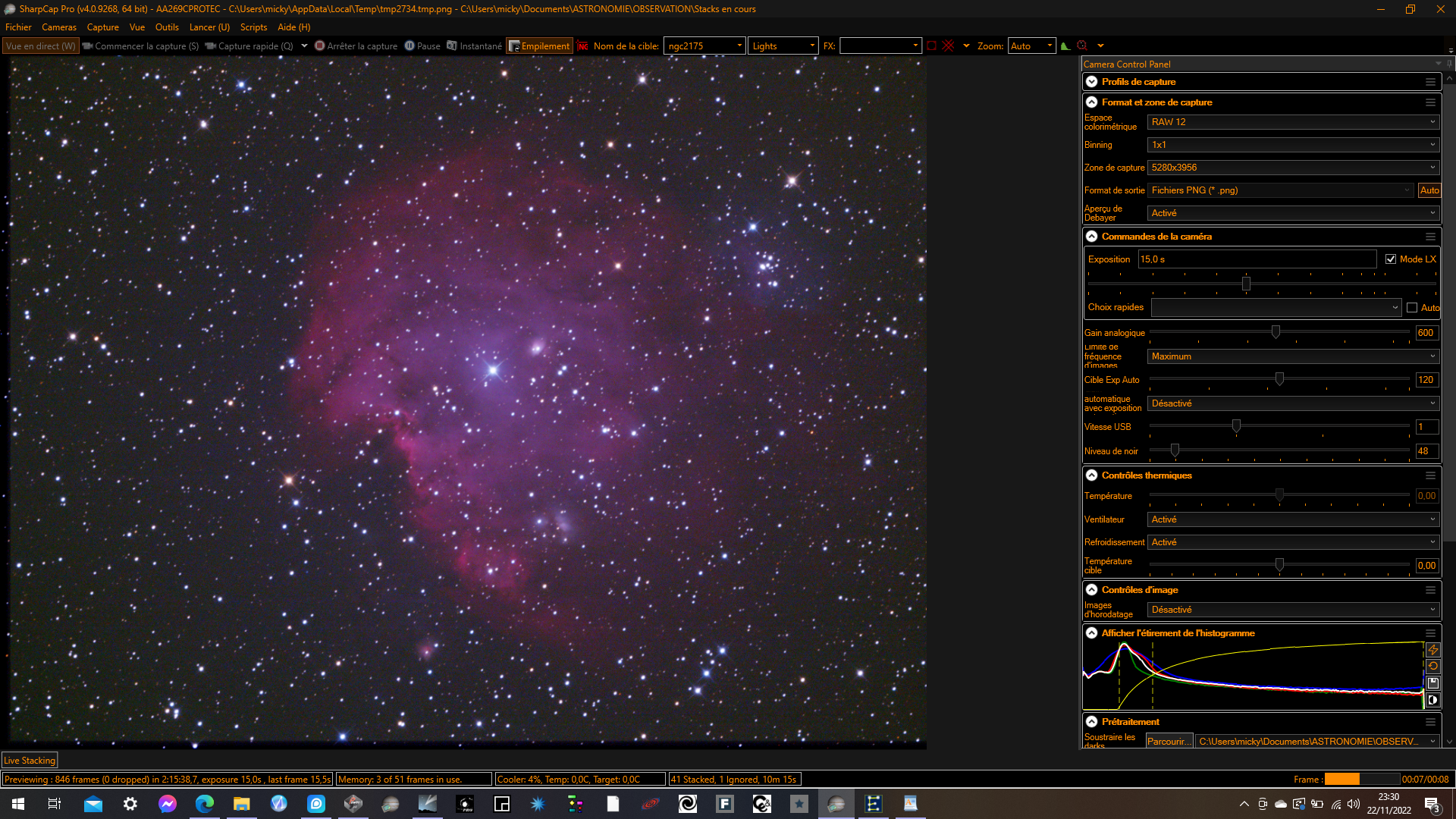Viewport: 1456px width, 819px height.
Task: Open the Lights frame type dropdown
Action: (x=783, y=46)
